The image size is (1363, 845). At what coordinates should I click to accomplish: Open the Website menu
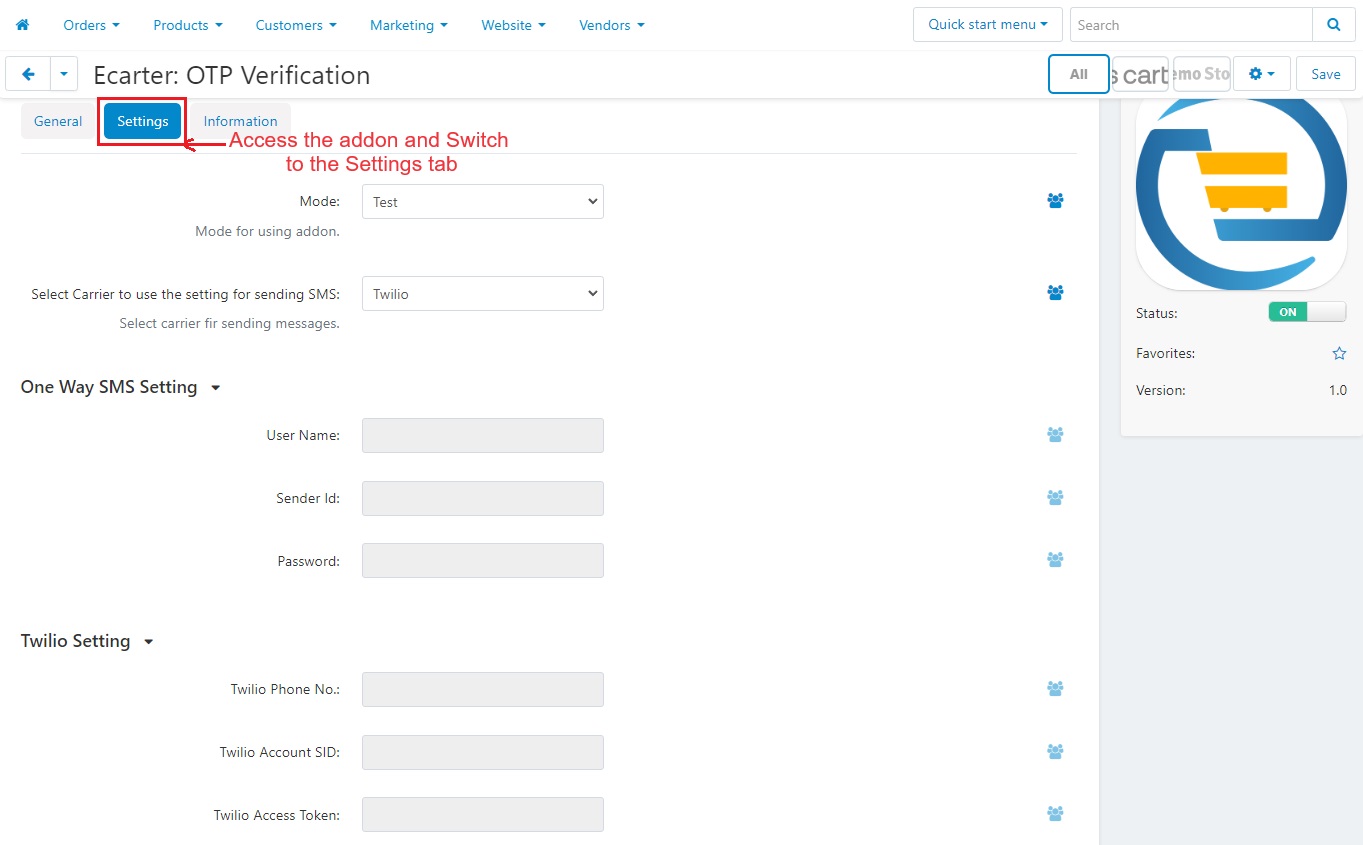(x=514, y=25)
